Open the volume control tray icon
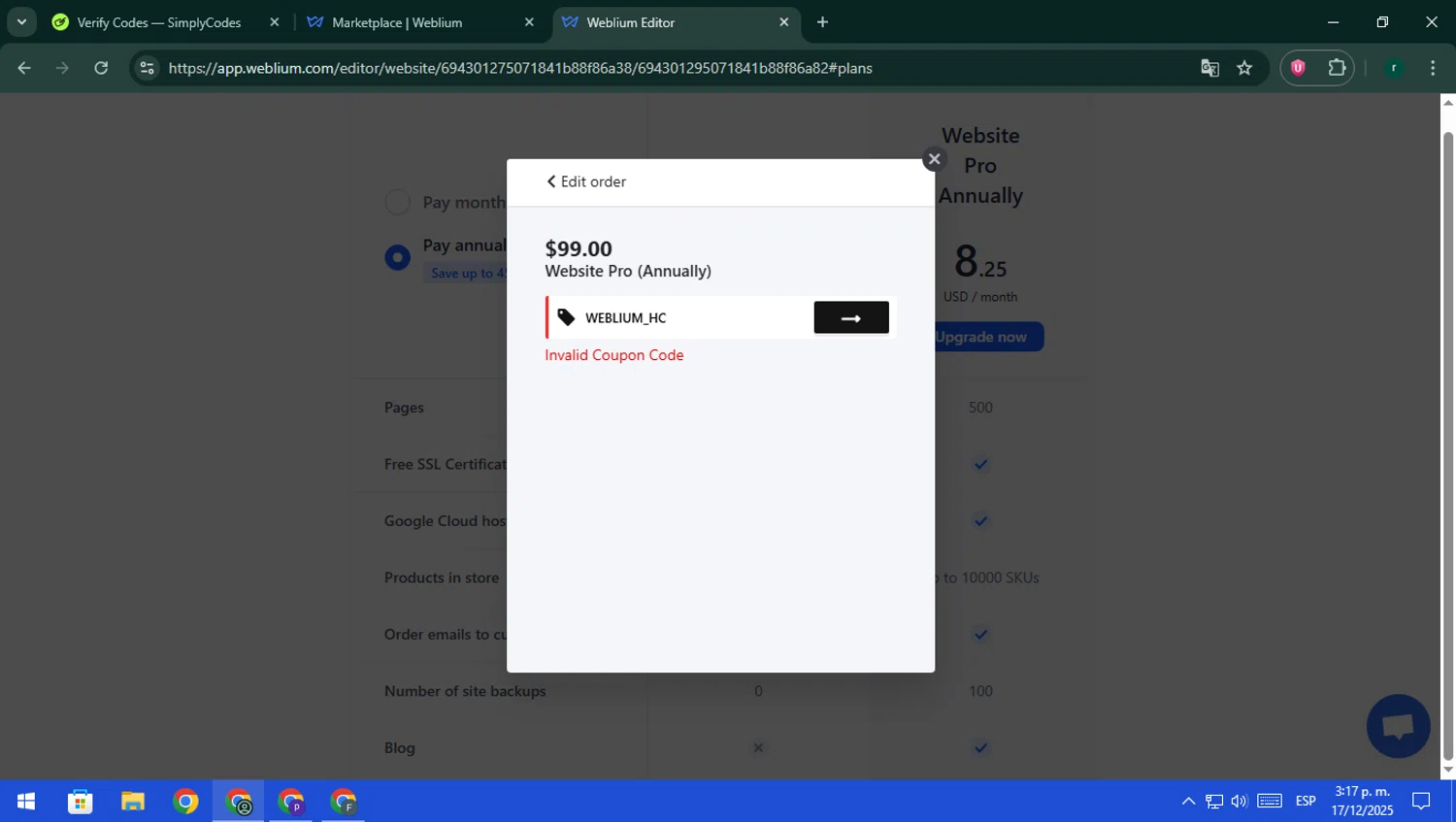The width and height of the screenshot is (1456, 822). 1240,802
